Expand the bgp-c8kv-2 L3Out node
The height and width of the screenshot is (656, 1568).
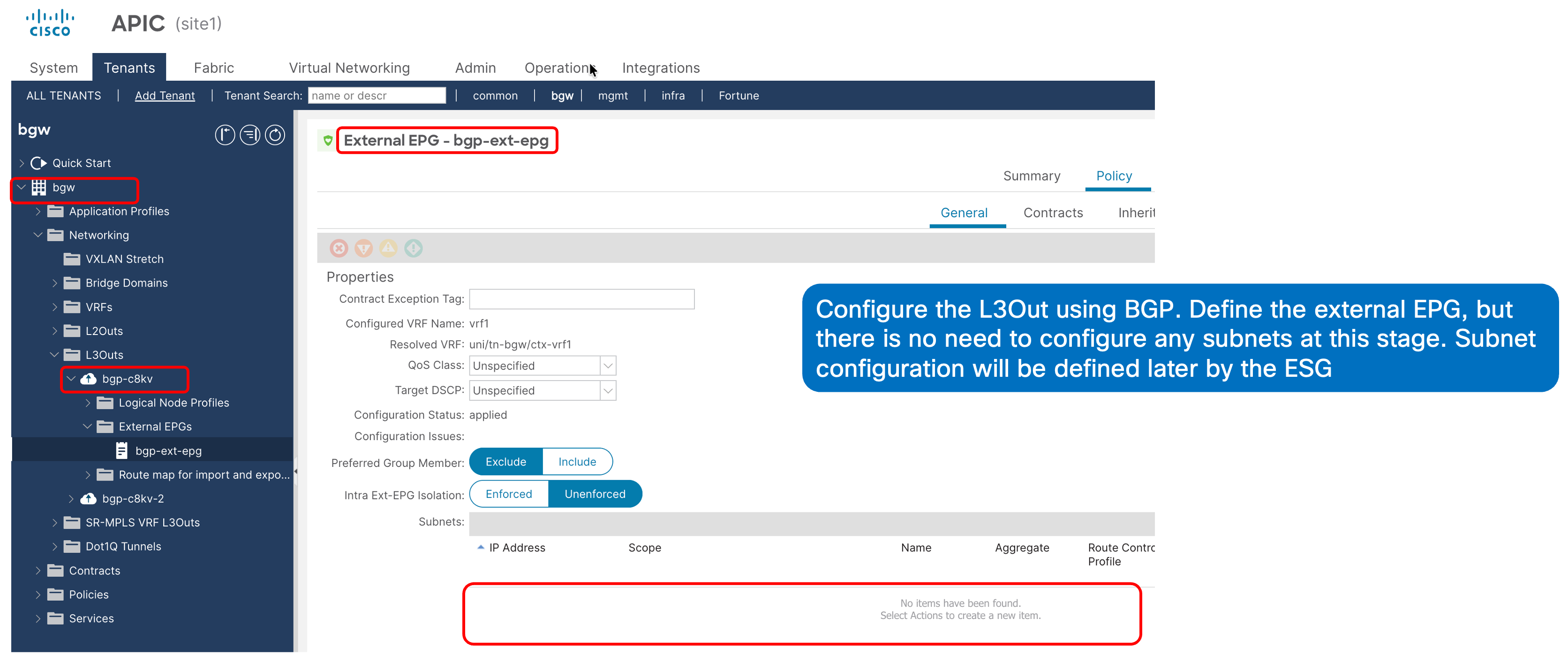click(71, 499)
